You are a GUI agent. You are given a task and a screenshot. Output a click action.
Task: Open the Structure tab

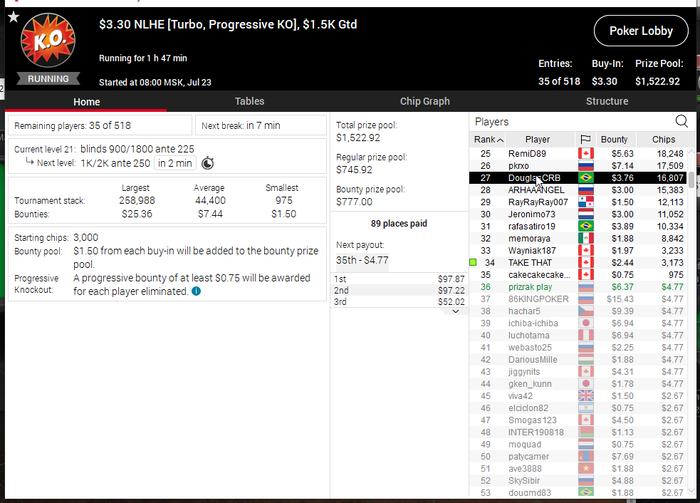[607, 101]
